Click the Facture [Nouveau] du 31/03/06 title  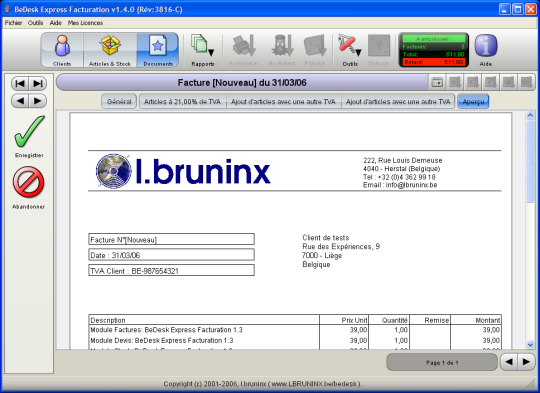242,83
